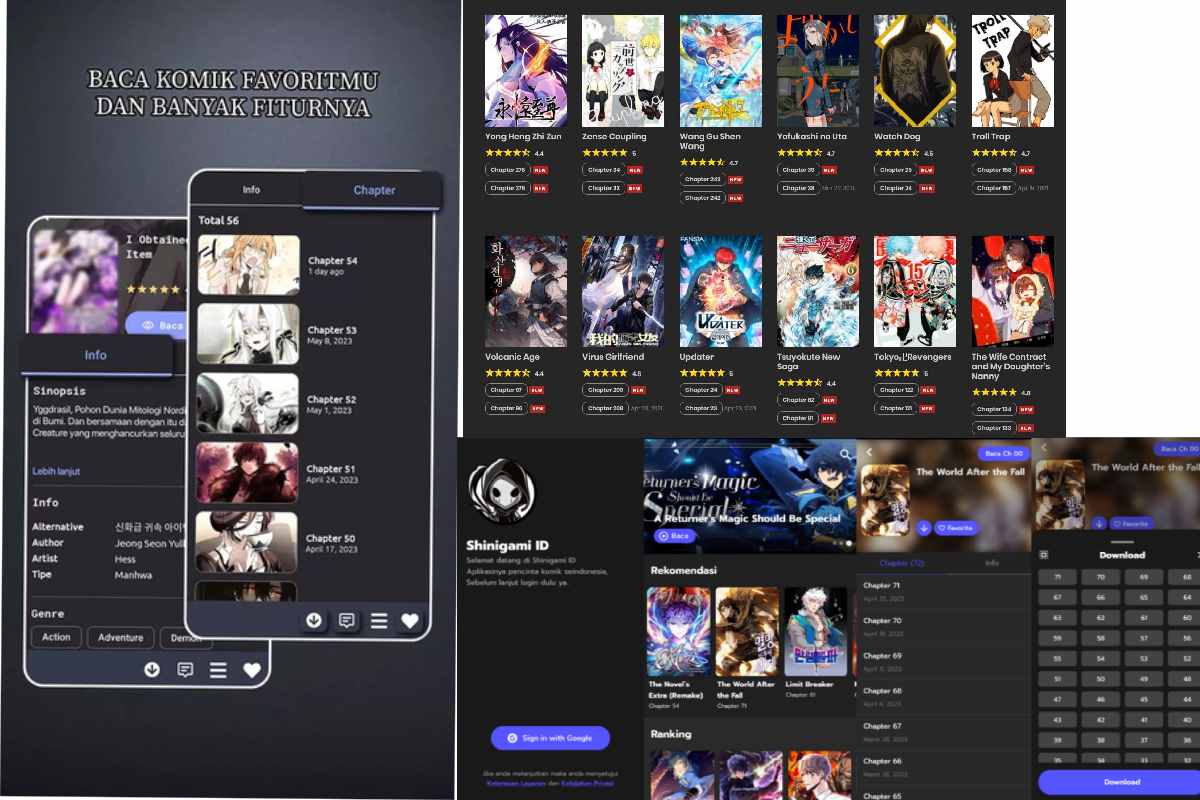Open the Yofukashi no Uta cover
Viewport: 1200px width, 800px height.
tap(818, 71)
